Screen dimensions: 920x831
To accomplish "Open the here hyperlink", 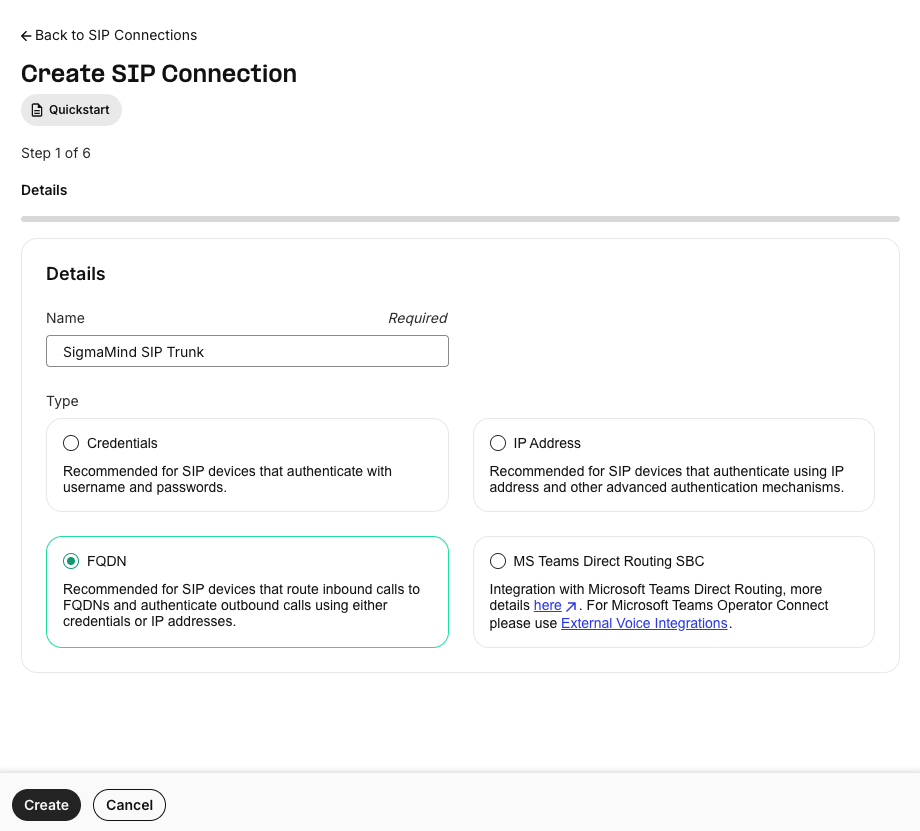I will click(x=549, y=605).
